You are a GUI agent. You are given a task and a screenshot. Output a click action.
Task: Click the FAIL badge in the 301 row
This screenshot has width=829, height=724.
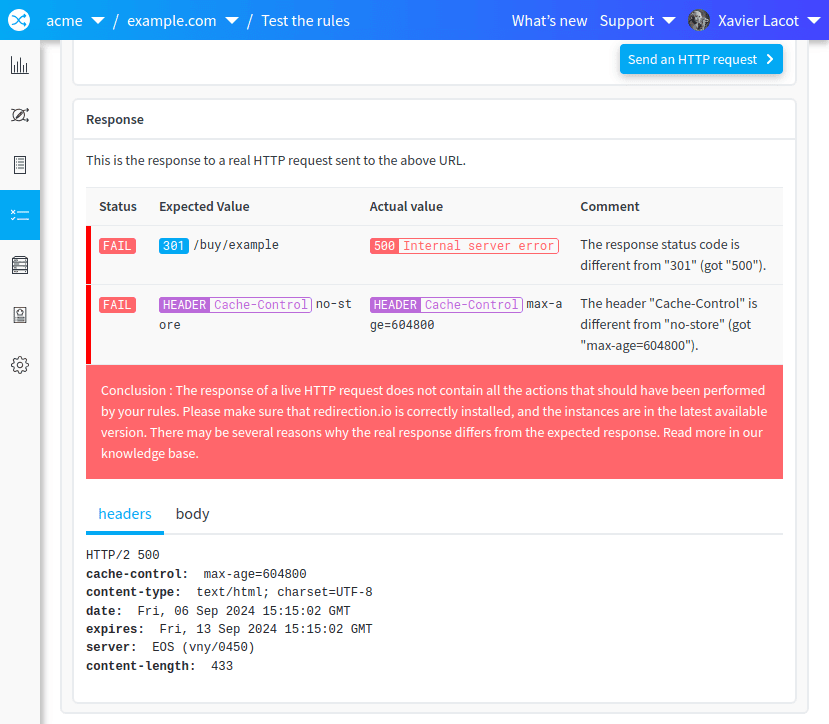[117, 246]
